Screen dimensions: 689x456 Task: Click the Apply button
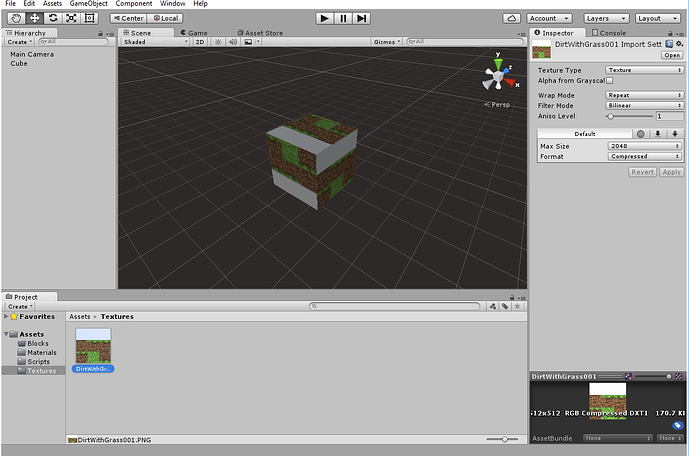pyautogui.click(x=671, y=172)
